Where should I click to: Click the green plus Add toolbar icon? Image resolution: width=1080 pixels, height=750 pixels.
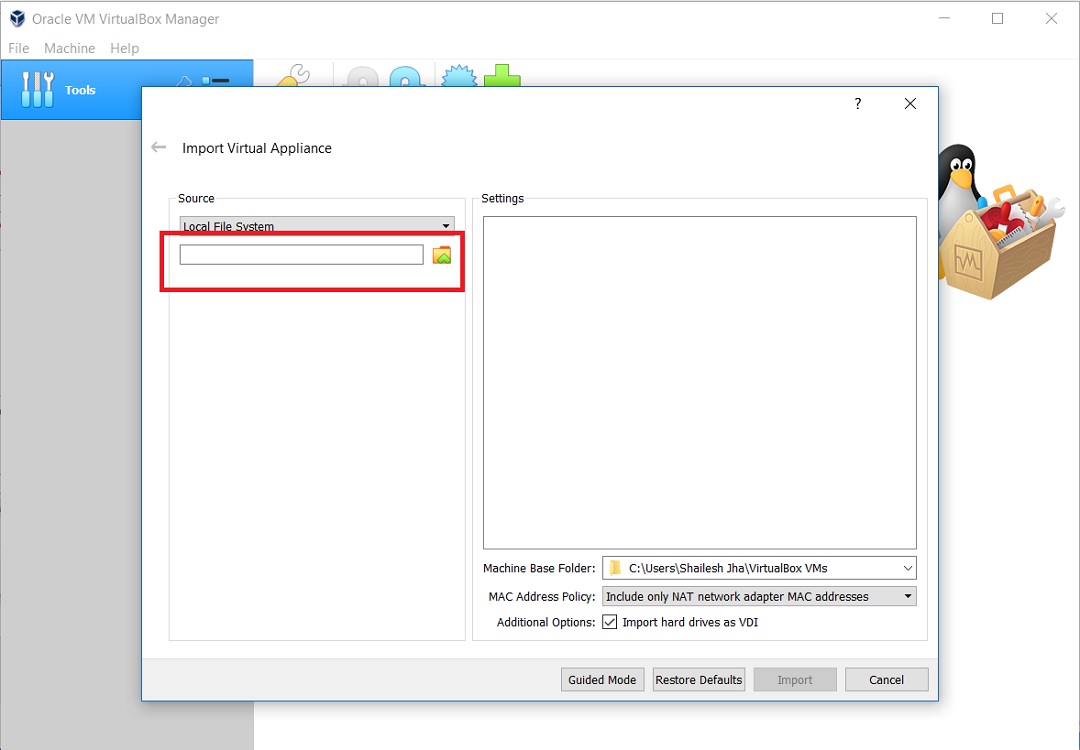point(502,76)
